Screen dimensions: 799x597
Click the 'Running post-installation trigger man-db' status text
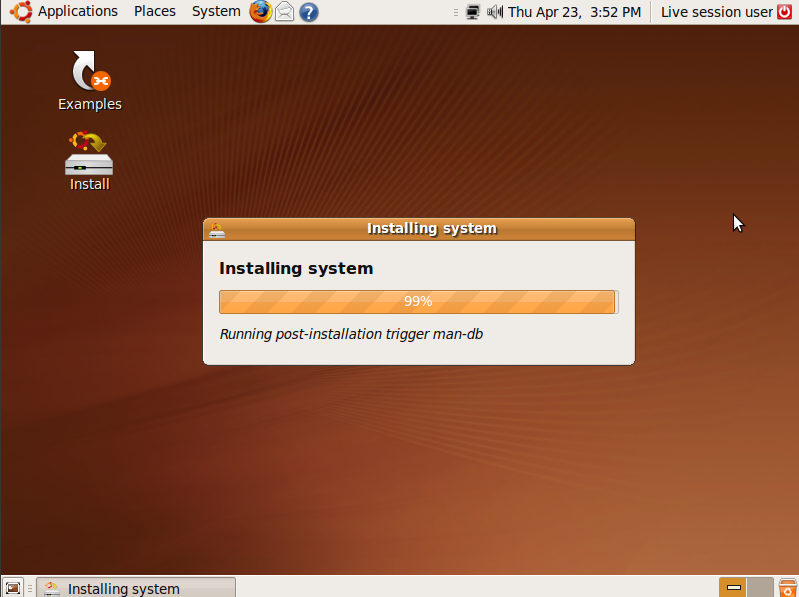click(x=351, y=334)
